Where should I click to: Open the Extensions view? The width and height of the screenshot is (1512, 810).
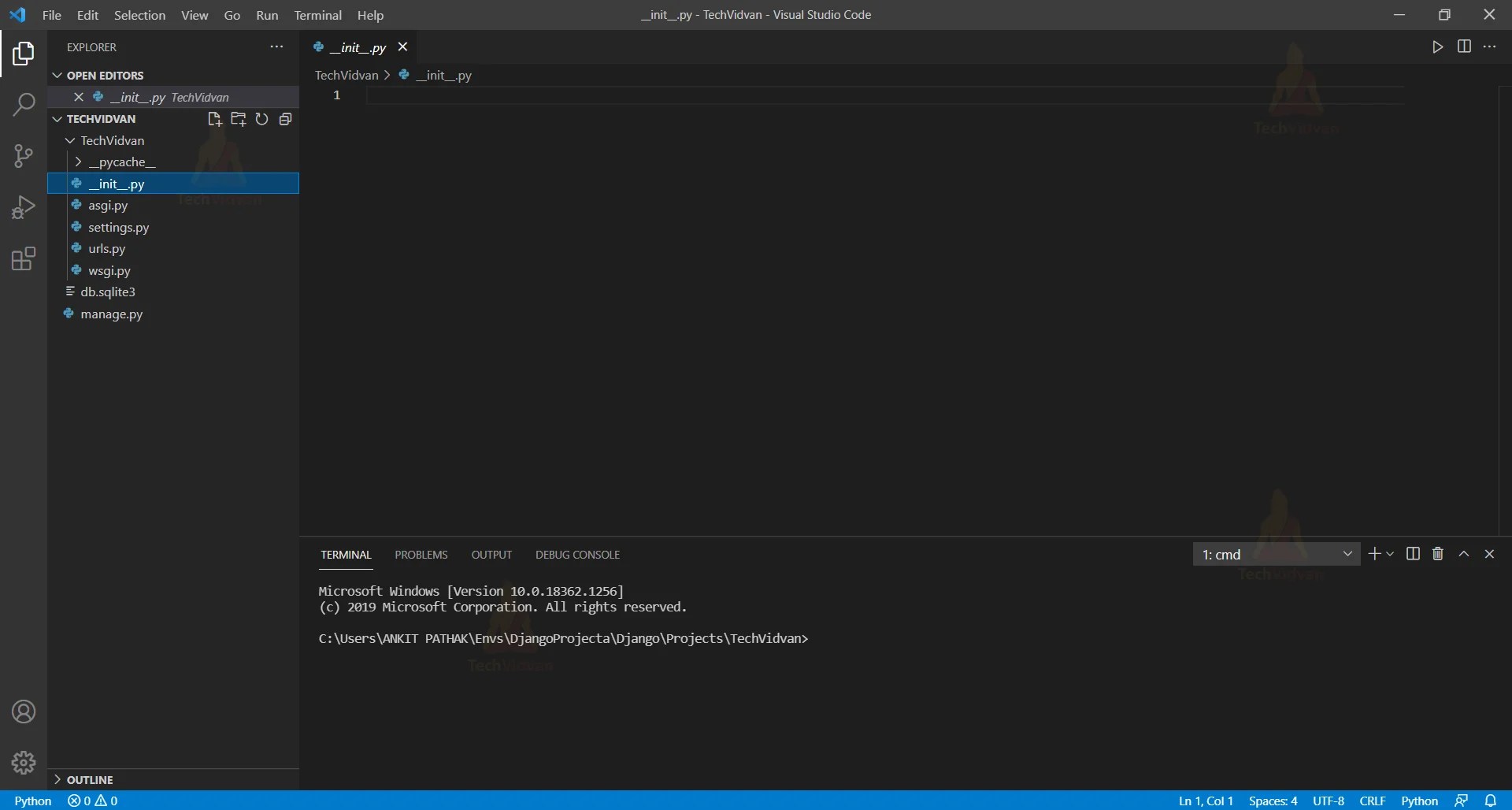pyautogui.click(x=24, y=258)
